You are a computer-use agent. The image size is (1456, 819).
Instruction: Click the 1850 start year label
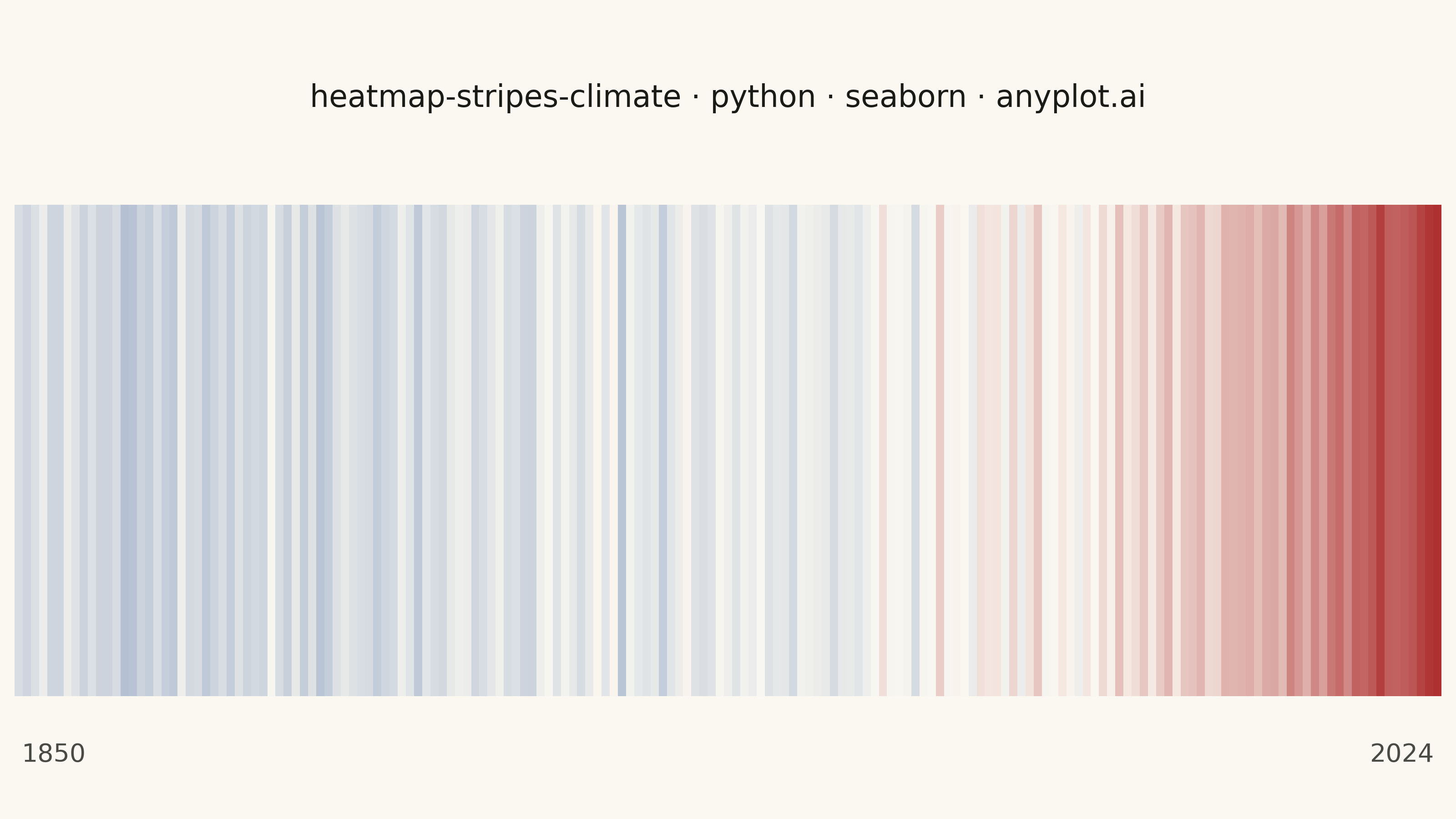(x=53, y=754)
